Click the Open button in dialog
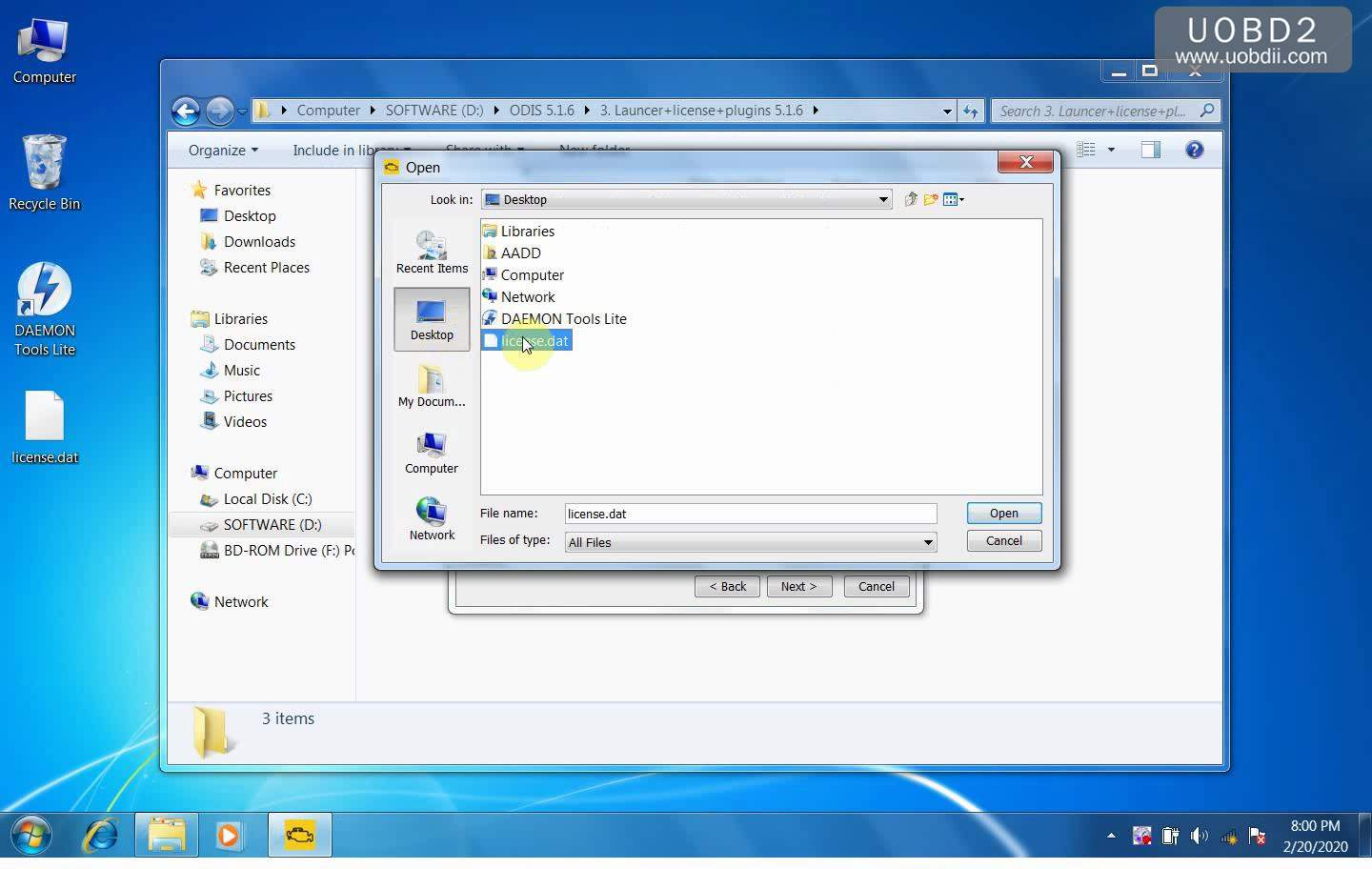Viewport: 1372px width, 869px height. point(1003,513)
